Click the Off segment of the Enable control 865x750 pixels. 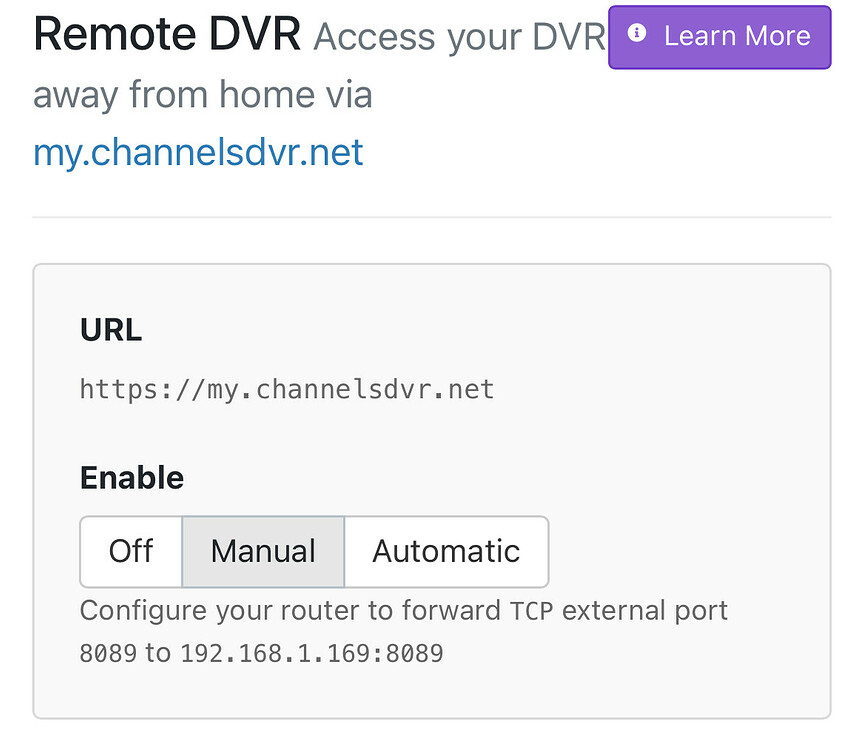pos(130,551)
